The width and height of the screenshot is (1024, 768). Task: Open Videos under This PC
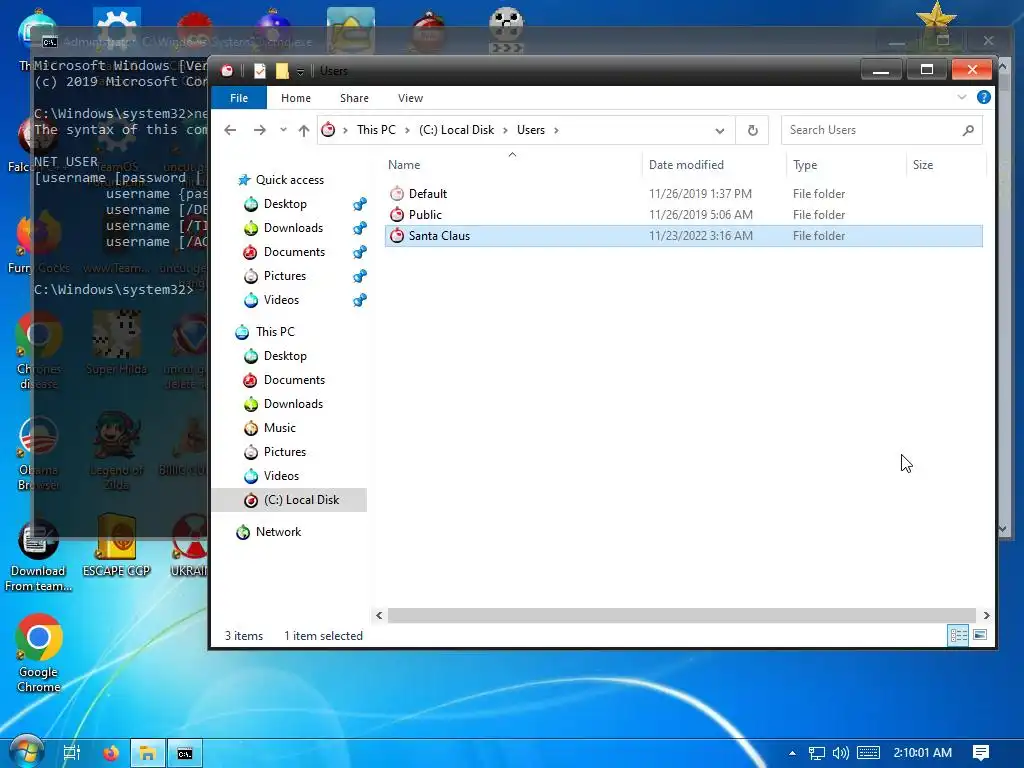click(x=281, y=476)
